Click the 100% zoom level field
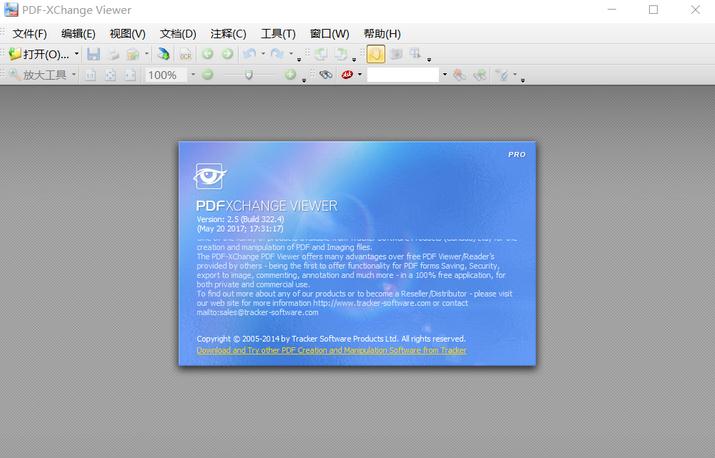Viewport: 715px width, 458px height. 166,75
